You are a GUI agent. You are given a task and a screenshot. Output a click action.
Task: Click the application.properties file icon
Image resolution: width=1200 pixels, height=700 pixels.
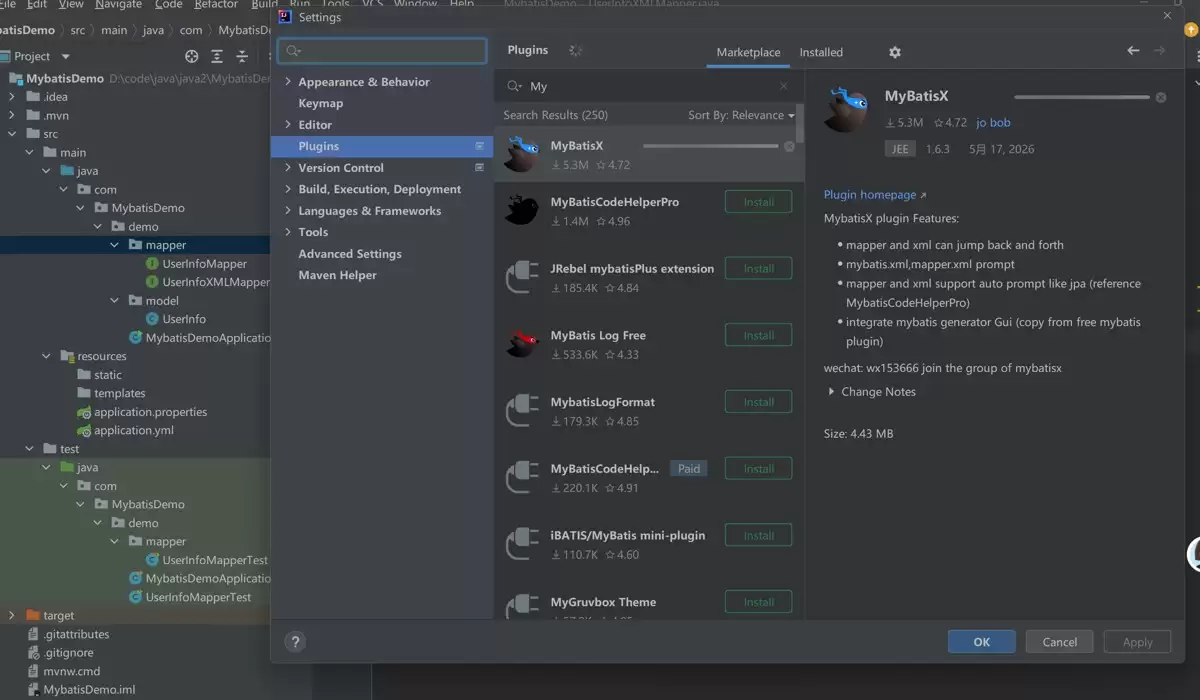pyautogui.click(x=85, y=412)
